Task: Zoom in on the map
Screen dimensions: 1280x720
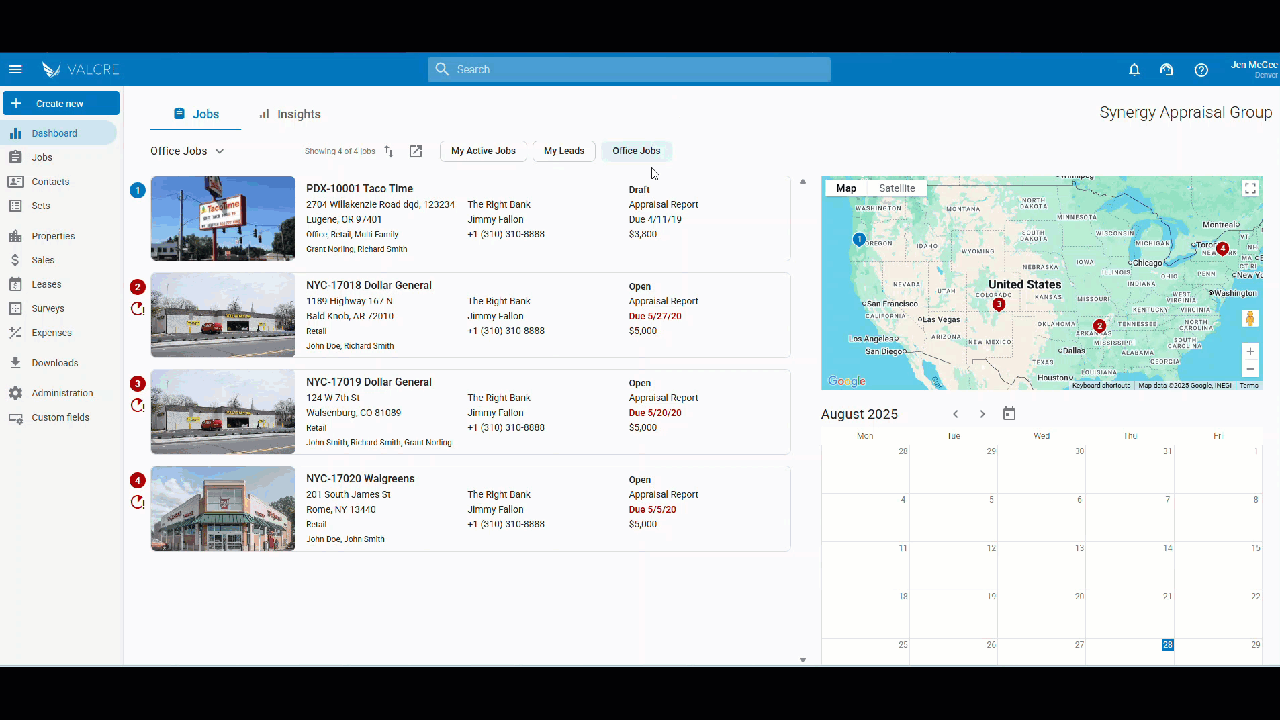Action: [x=1250, y=351]
